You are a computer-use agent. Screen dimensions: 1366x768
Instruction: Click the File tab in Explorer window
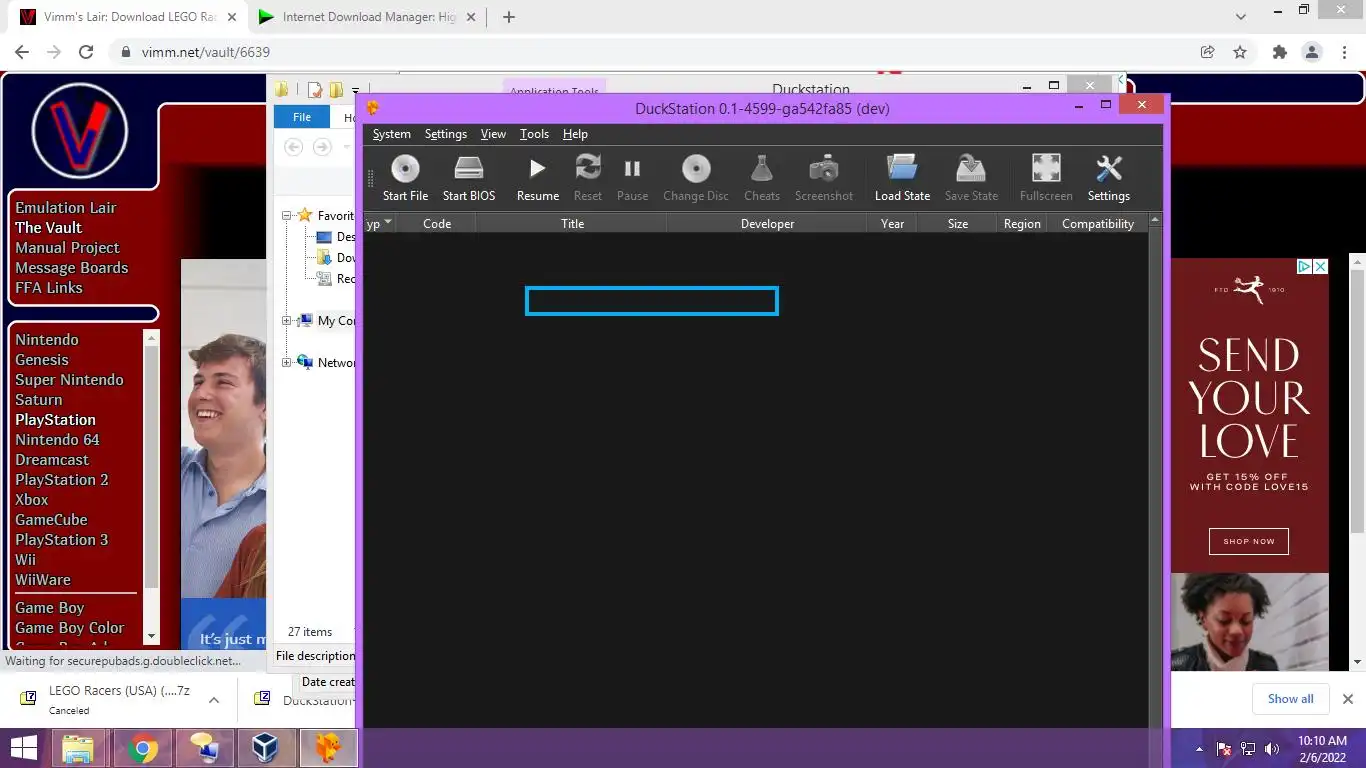pyautogui.click(x=301, y=117)
